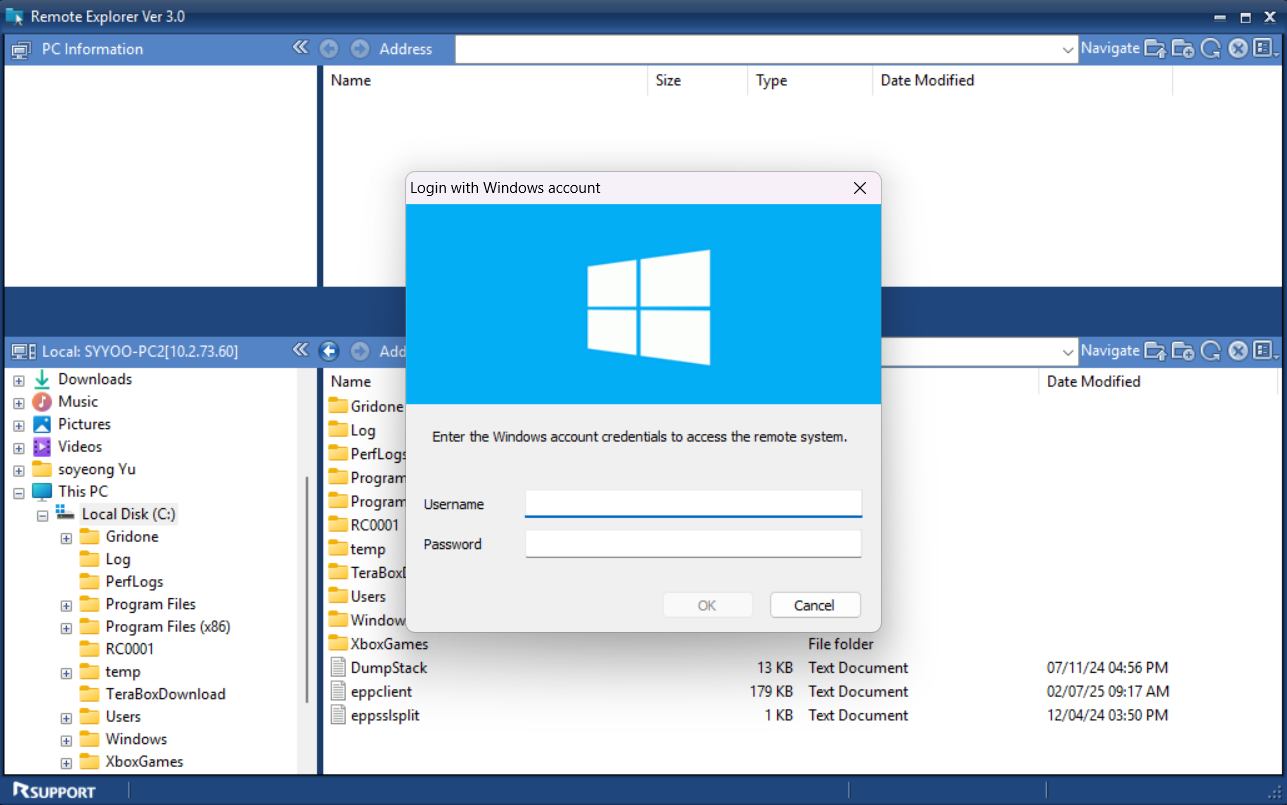The height and width of the screenshot is (805, 1287).
Task: Click the remote pane Up folder icon
Action: (x=1155, y=48)
